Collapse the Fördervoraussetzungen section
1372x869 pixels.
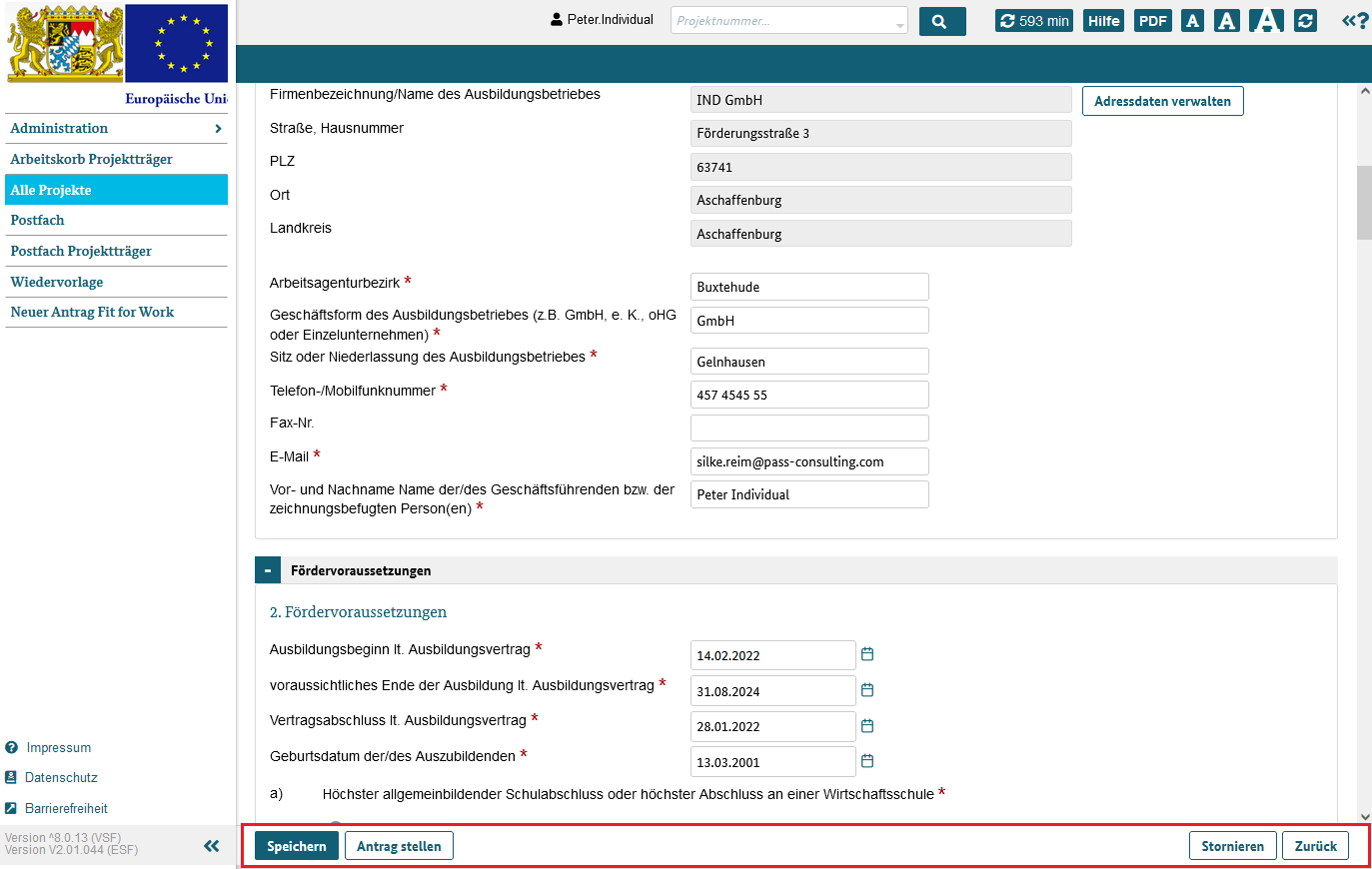(268, 570)
